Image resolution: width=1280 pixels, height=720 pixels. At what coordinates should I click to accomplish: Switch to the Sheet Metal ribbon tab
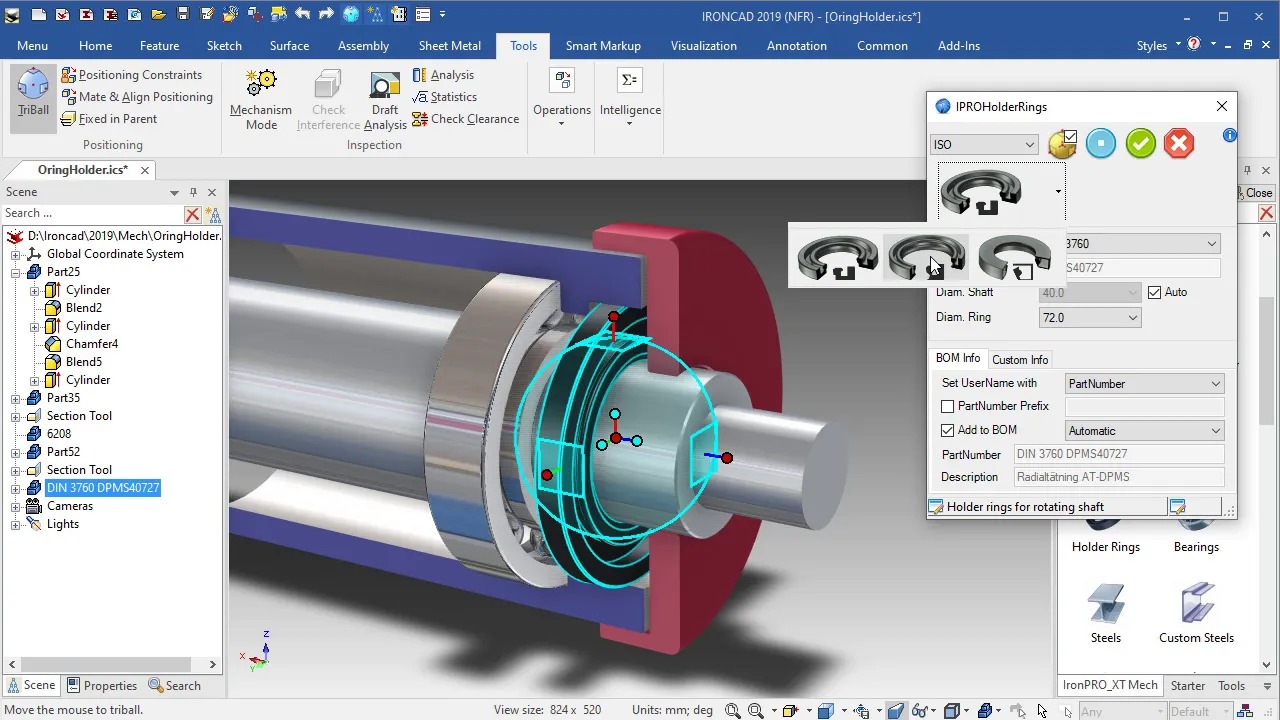(449, 46)
